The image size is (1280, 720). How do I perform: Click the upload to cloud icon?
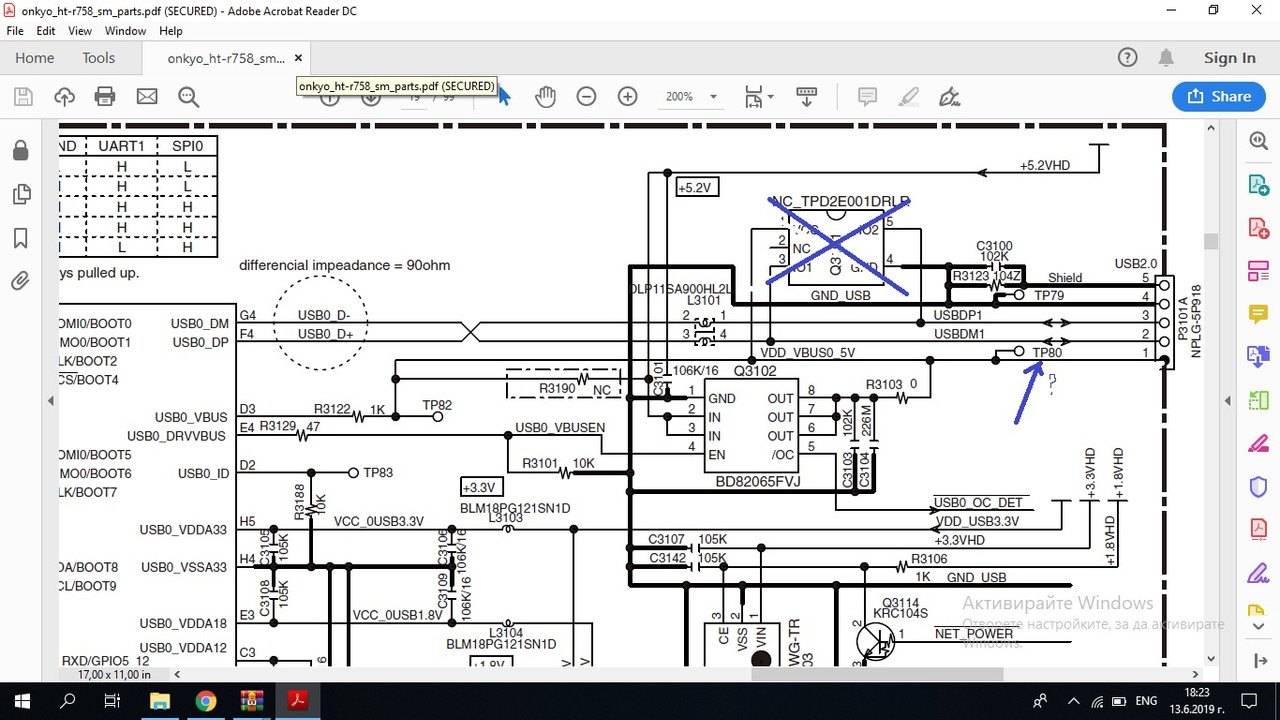(65, 97)
